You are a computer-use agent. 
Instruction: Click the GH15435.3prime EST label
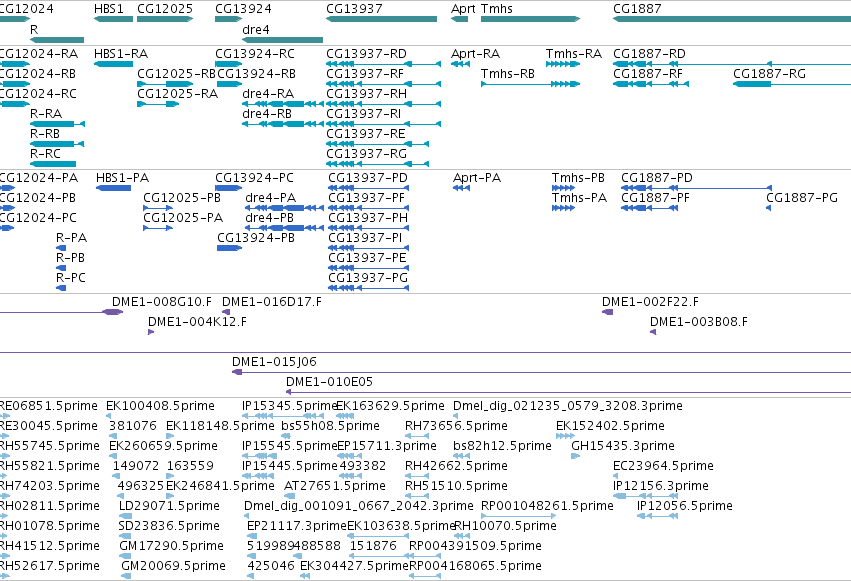pos(623,446)
